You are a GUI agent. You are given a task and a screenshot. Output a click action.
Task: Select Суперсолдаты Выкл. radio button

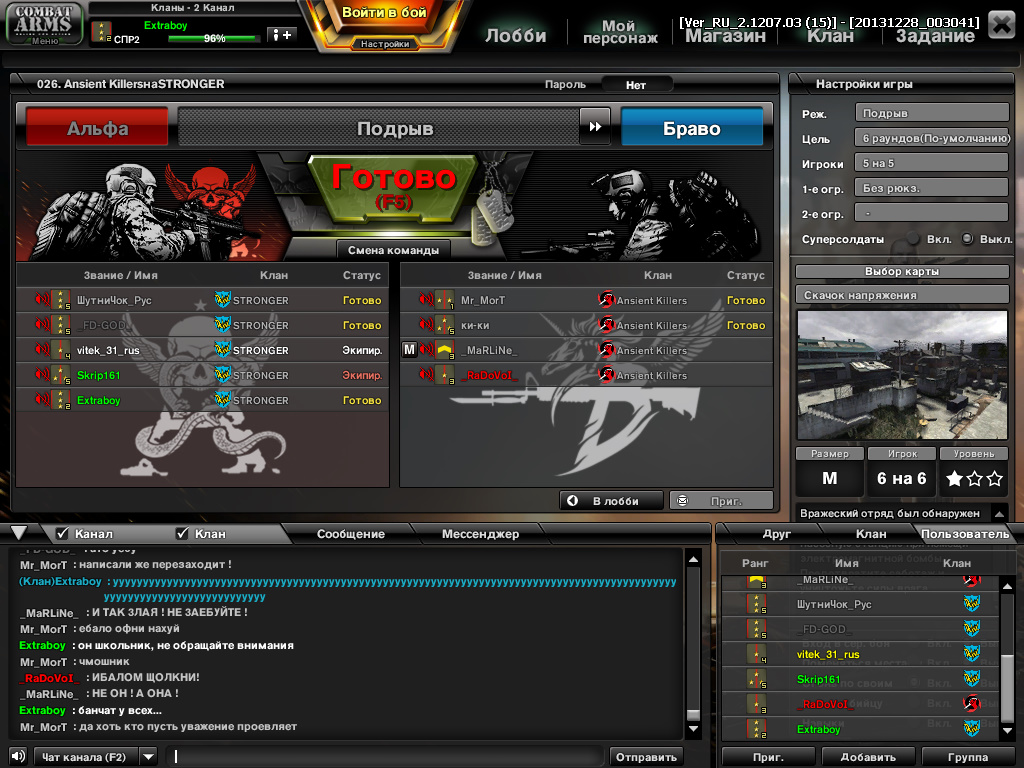pyautogui.click(x=968, y=239)
